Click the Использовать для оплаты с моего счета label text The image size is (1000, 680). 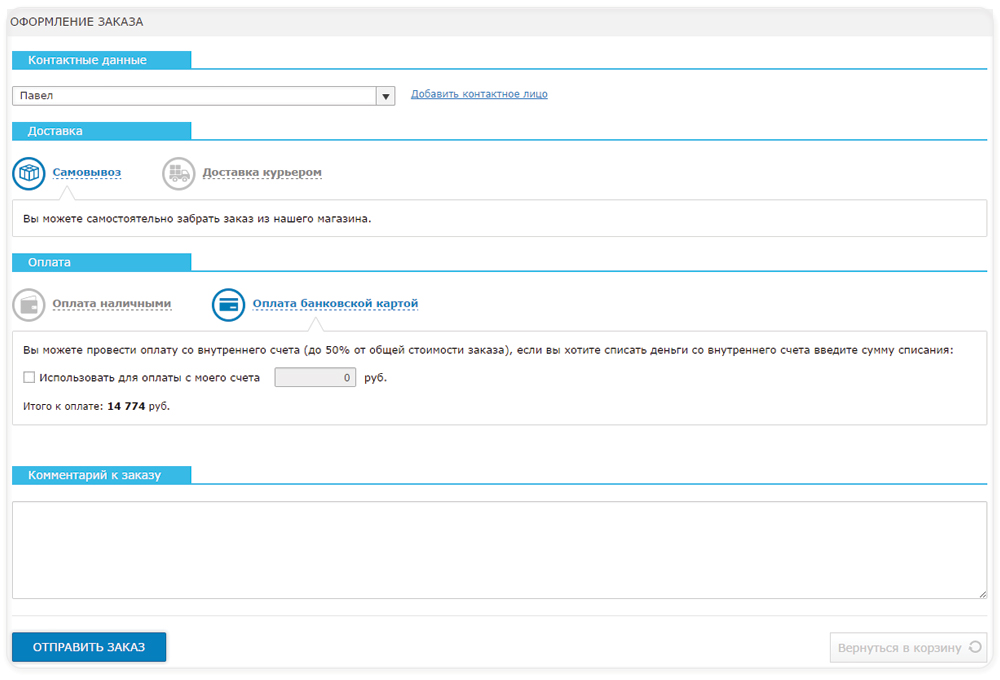(149, 378)
